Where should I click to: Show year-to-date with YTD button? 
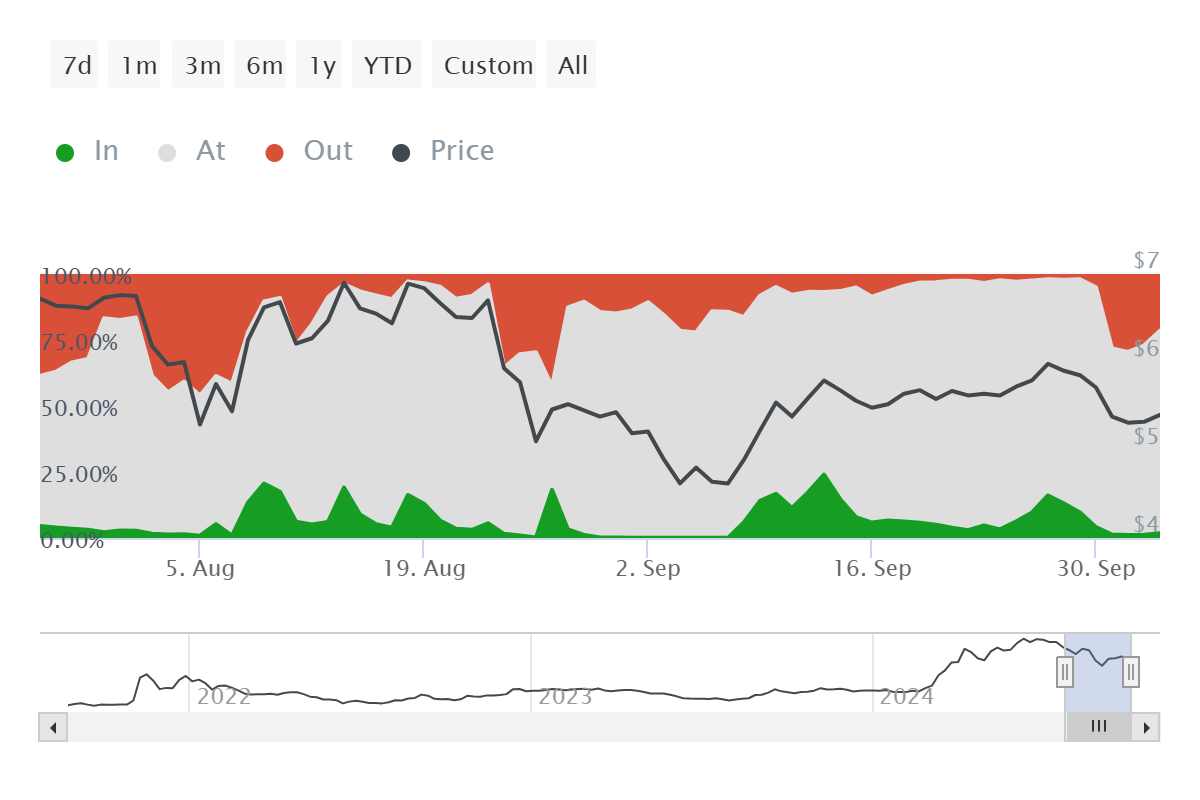(x=387, y=65)
